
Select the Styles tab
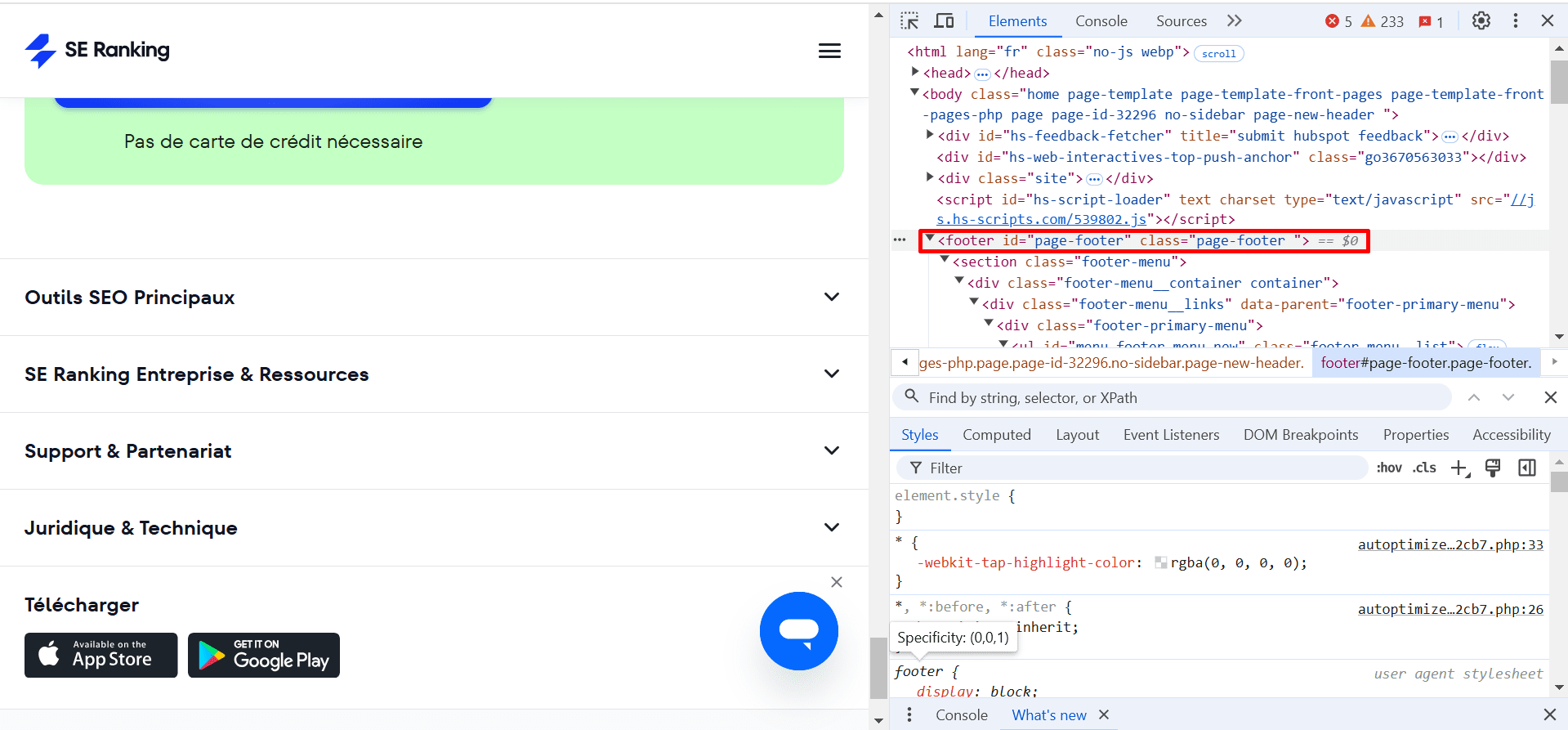pos(919,435)
